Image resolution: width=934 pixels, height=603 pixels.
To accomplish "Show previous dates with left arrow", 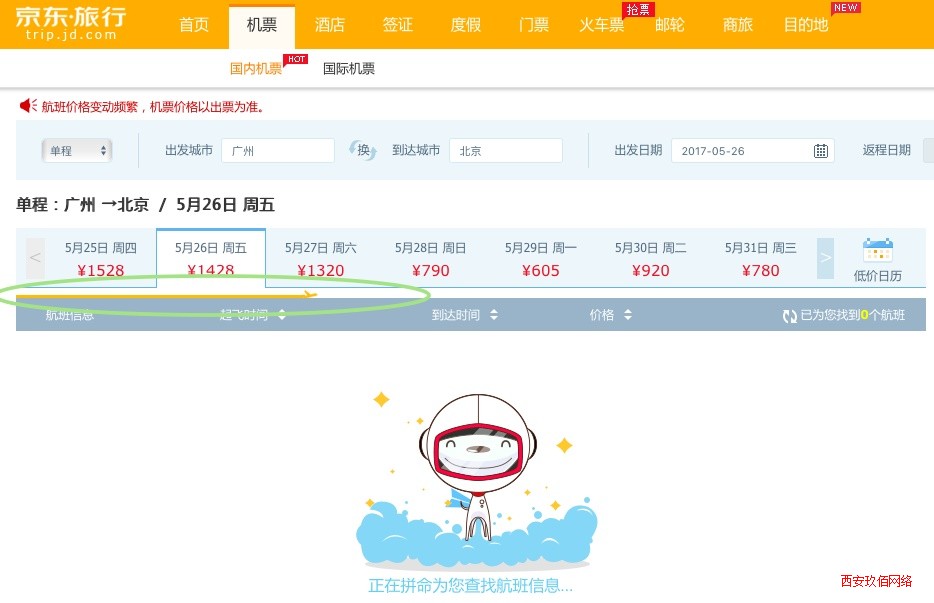I will pos(35,258).
